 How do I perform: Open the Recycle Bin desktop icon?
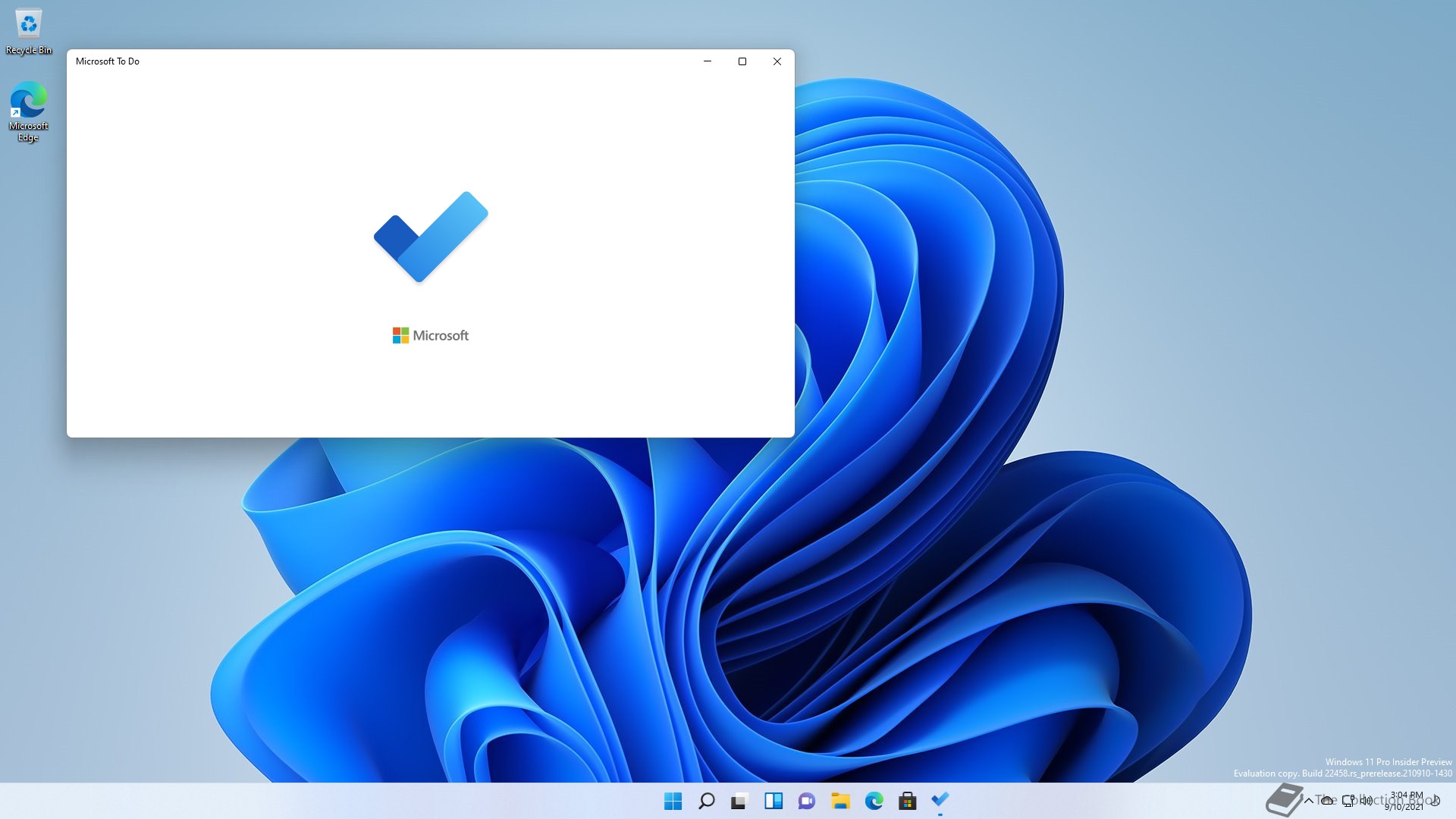coord(29,31)
